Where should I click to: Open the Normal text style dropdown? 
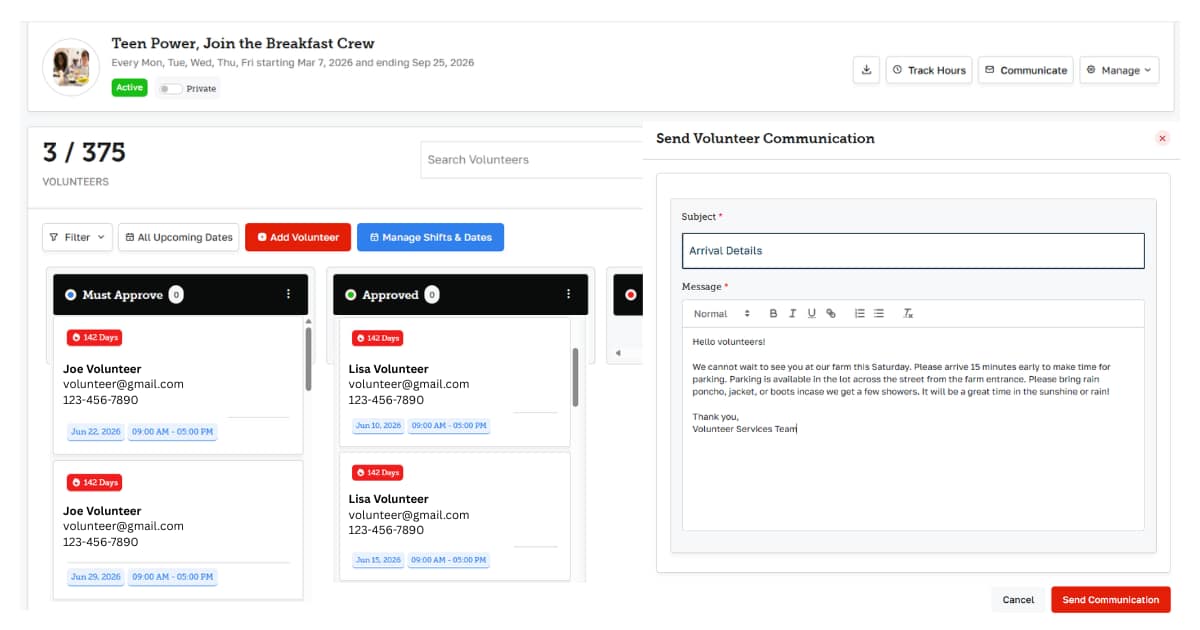[722, 313]
